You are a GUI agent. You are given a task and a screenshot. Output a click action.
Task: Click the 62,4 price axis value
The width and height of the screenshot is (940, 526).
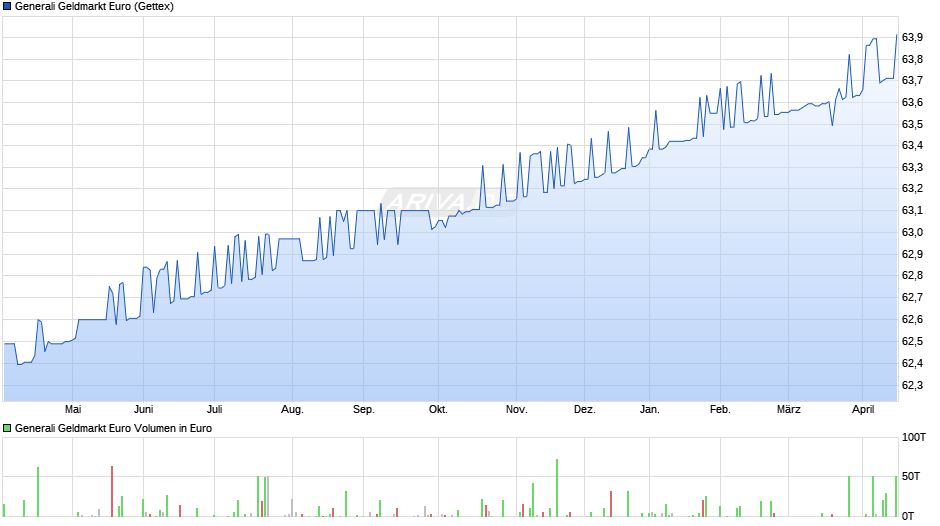(x=912, y=363)
